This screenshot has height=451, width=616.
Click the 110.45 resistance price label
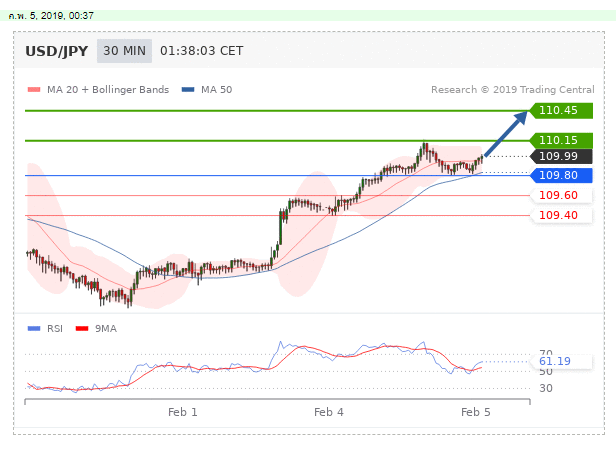coord(561,110)
